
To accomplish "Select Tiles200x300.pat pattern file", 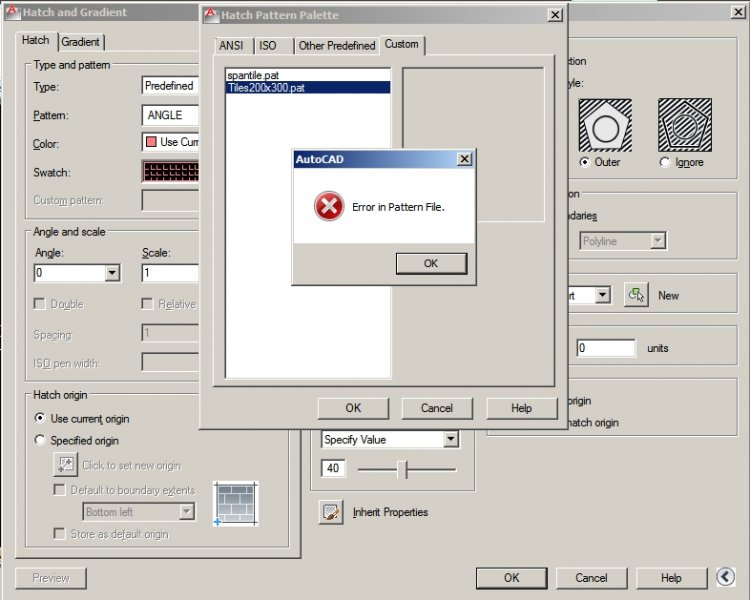I will [308, 88].
